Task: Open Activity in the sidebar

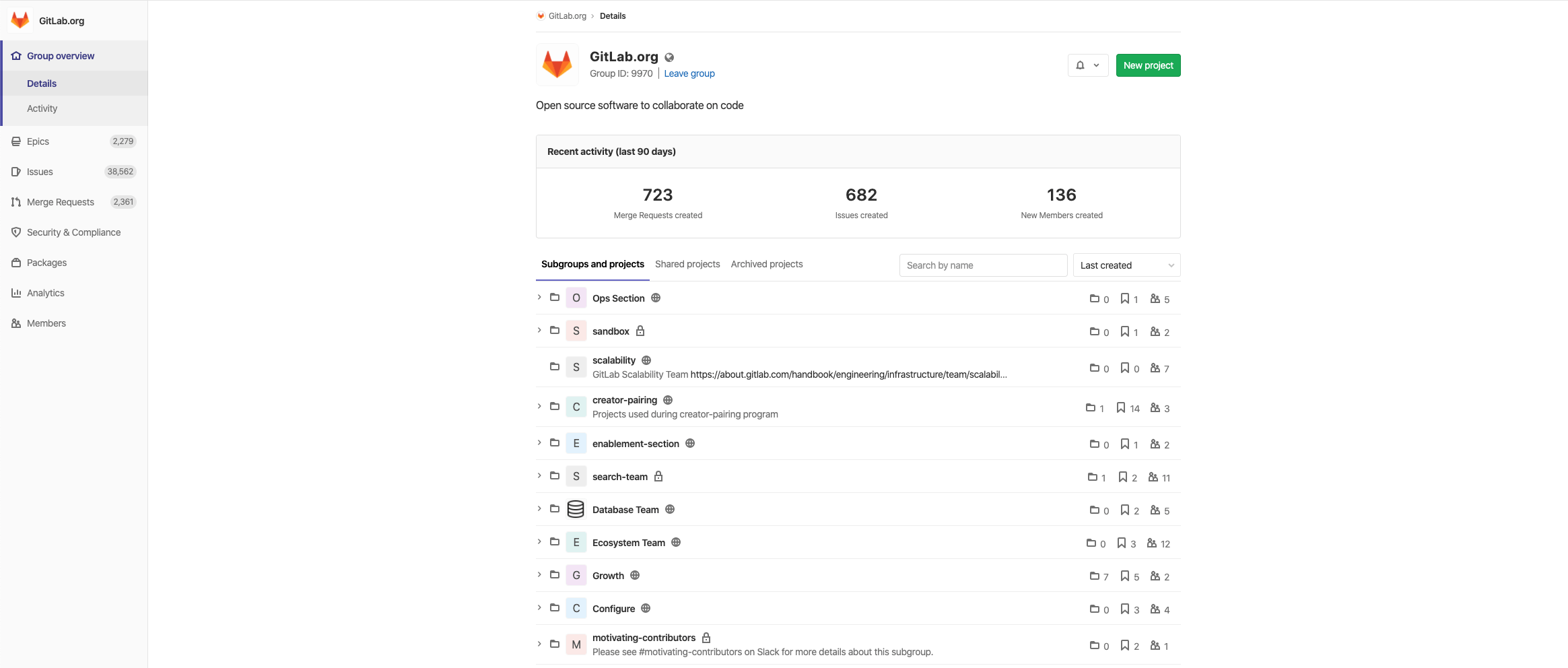Action: [42, 108]
